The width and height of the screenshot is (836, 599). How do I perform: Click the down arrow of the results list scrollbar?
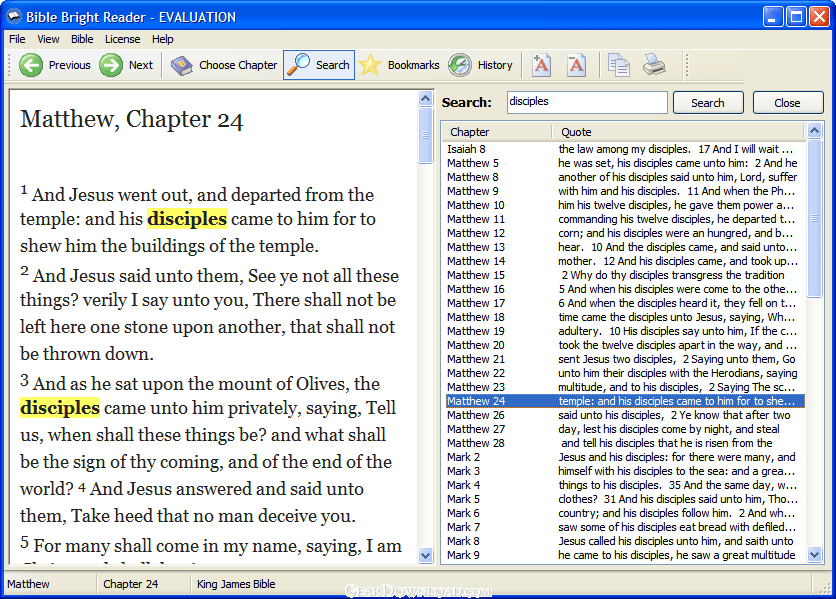814,554
